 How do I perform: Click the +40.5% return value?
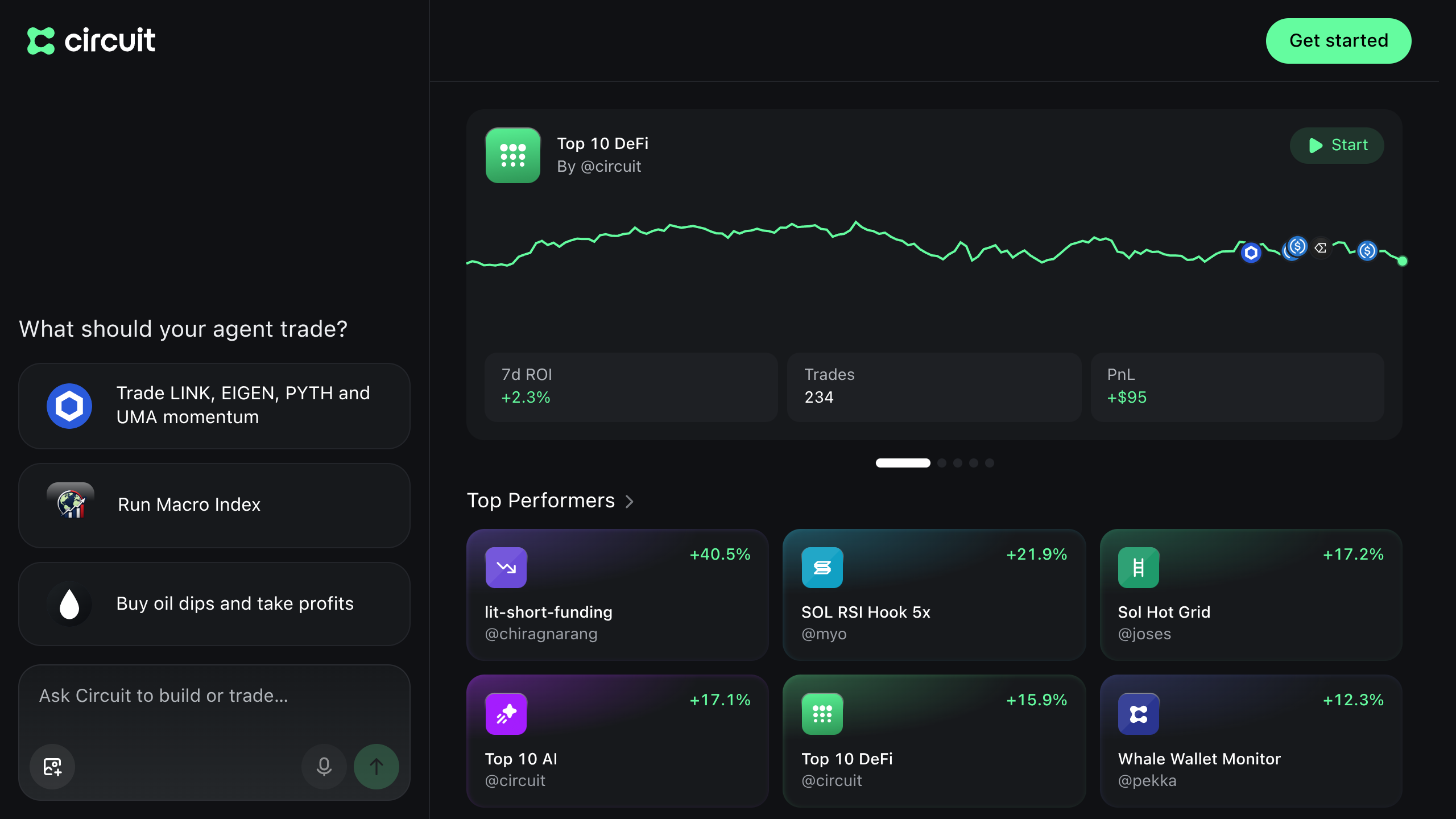pos(720,555)
